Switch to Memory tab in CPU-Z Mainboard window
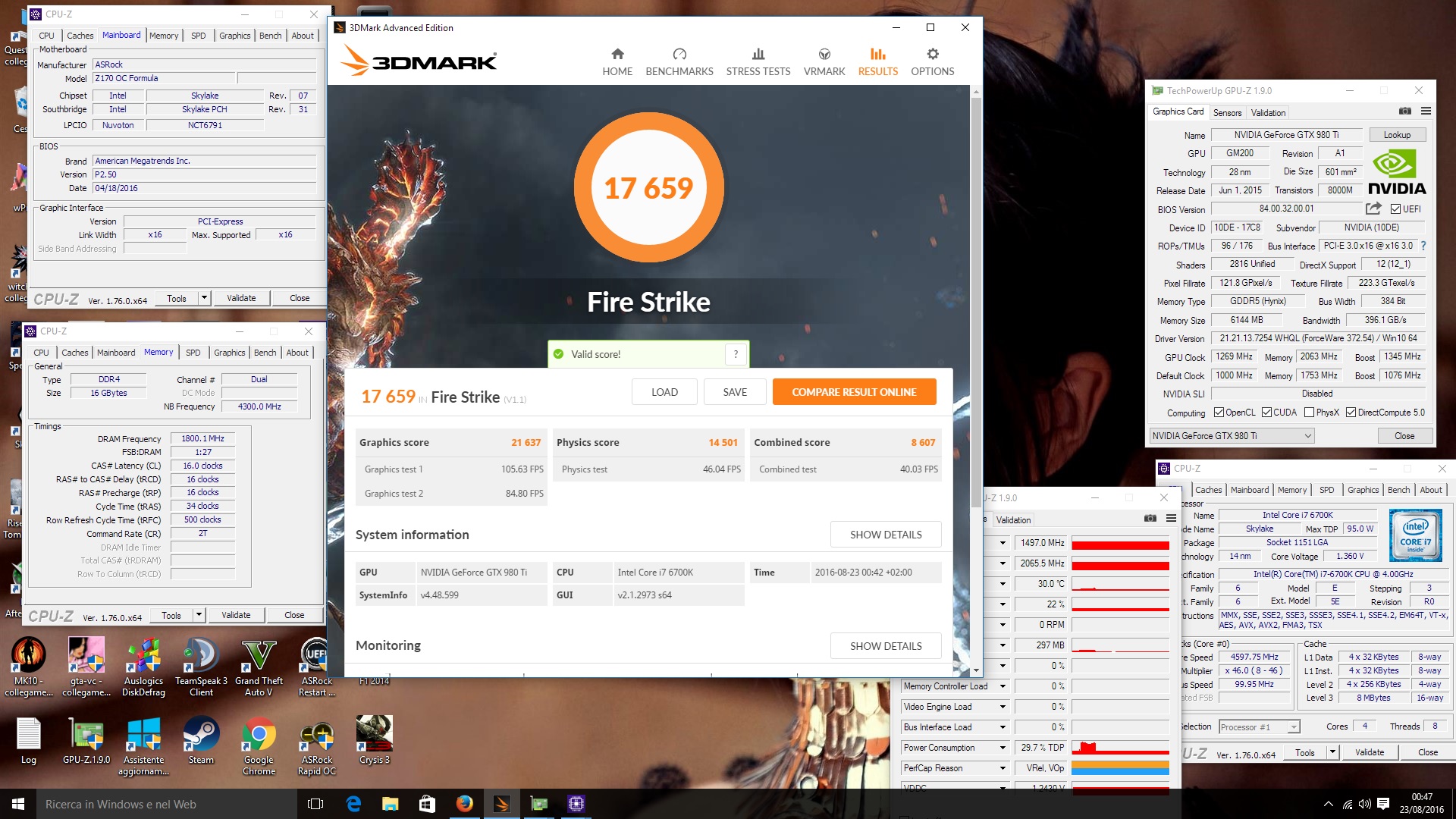1456x819 pixels. (164, 36)
